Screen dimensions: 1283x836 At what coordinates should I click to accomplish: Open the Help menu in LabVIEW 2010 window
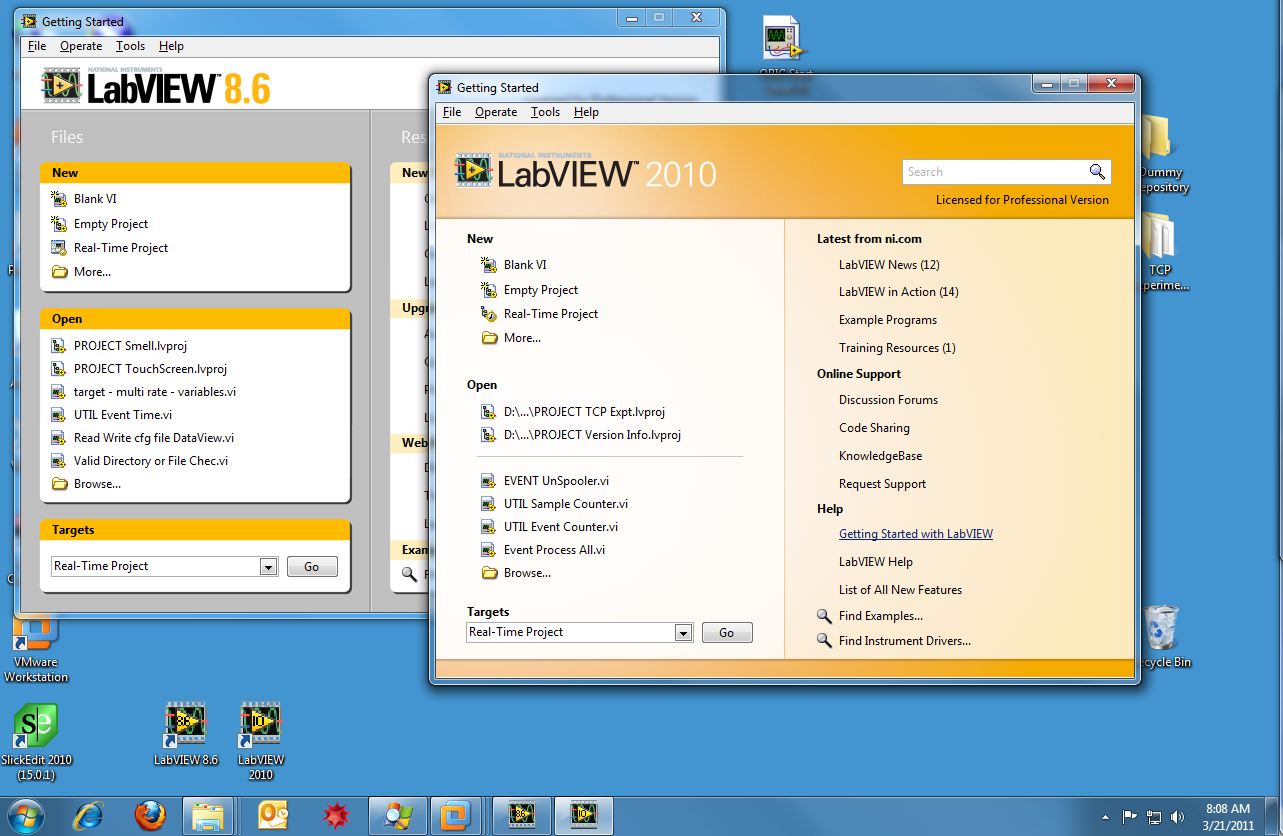point(586,112)
